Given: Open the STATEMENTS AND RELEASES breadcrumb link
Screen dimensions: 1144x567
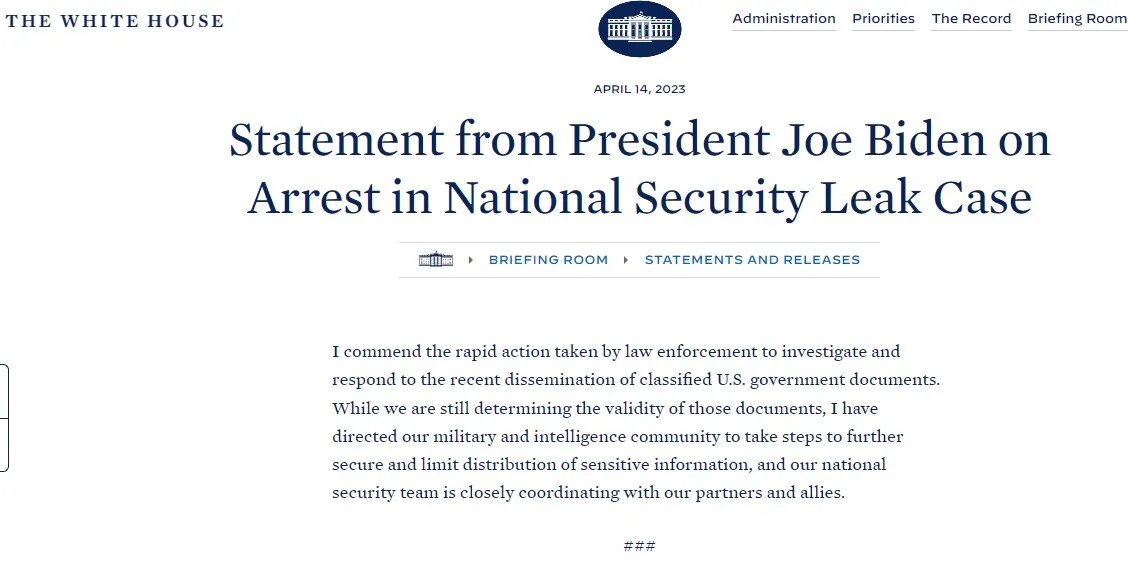Looking at the screenshot, I should point(752,260).
